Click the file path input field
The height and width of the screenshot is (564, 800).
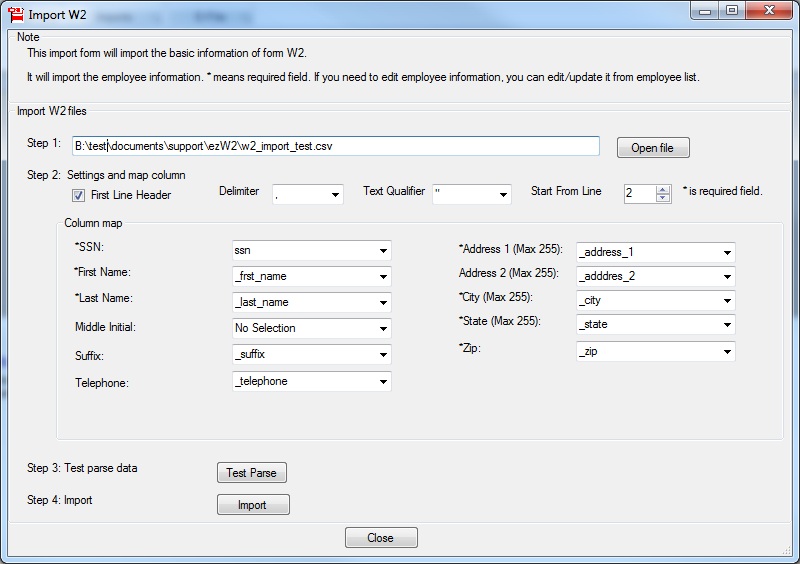(x=336, y=146)
